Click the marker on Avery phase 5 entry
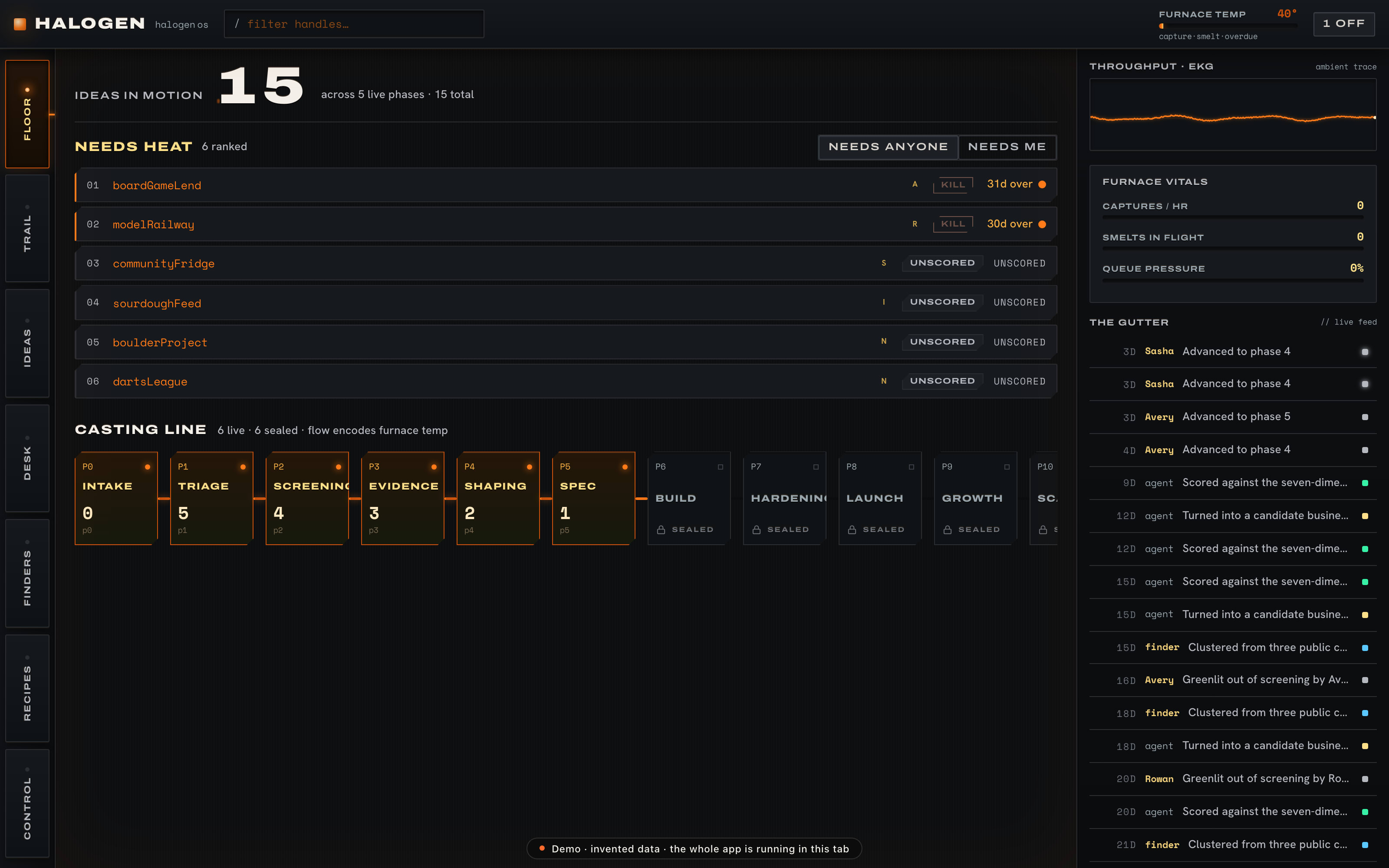The width and height of the screenshot is (1389, 868). click(x=1365, y=417)
